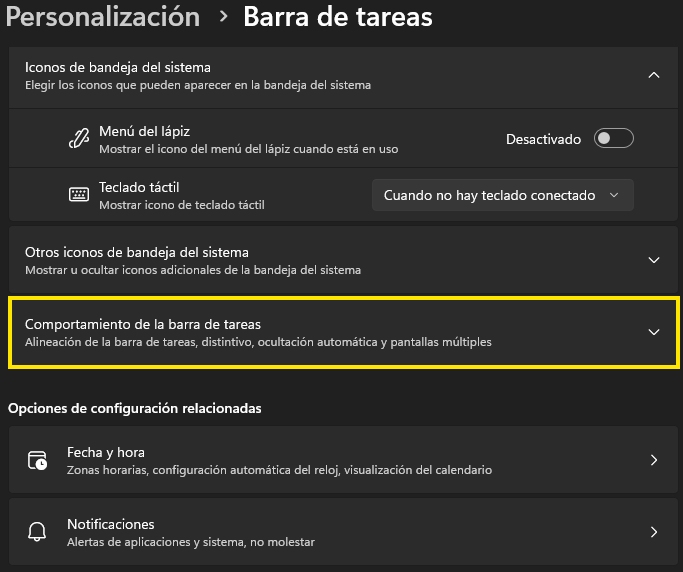Click the Fecha y hora clock icon
Screen dimensions: 683x572
coord(37,460)
